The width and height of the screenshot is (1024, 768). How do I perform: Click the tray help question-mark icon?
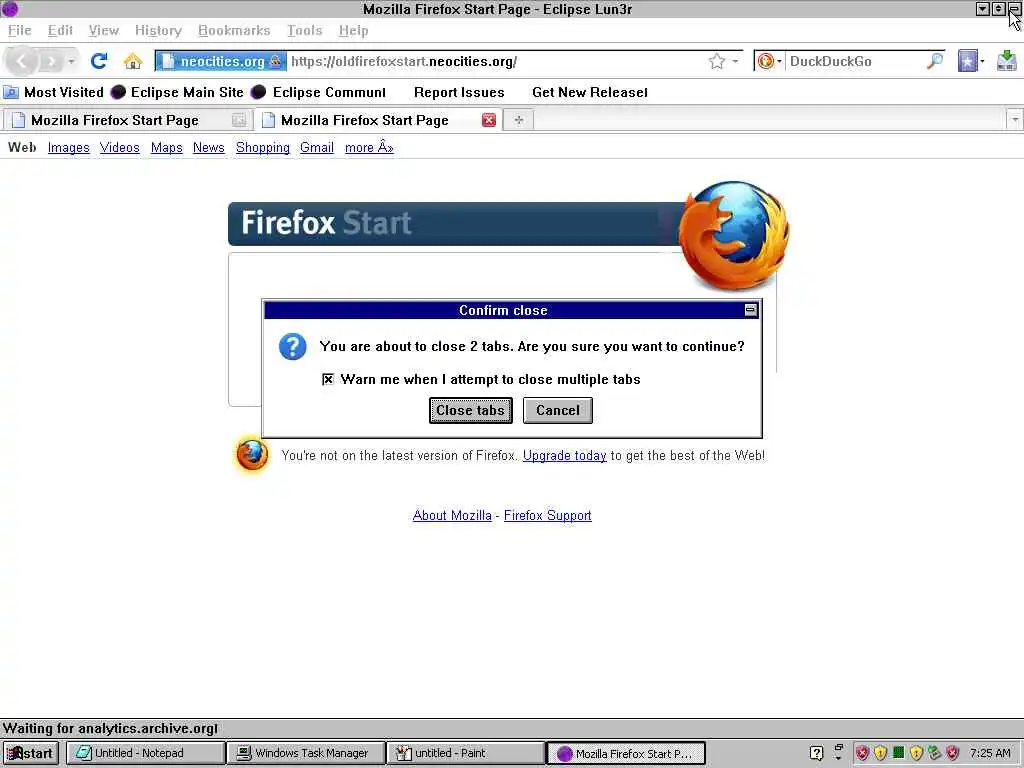[x=816, y=753]
